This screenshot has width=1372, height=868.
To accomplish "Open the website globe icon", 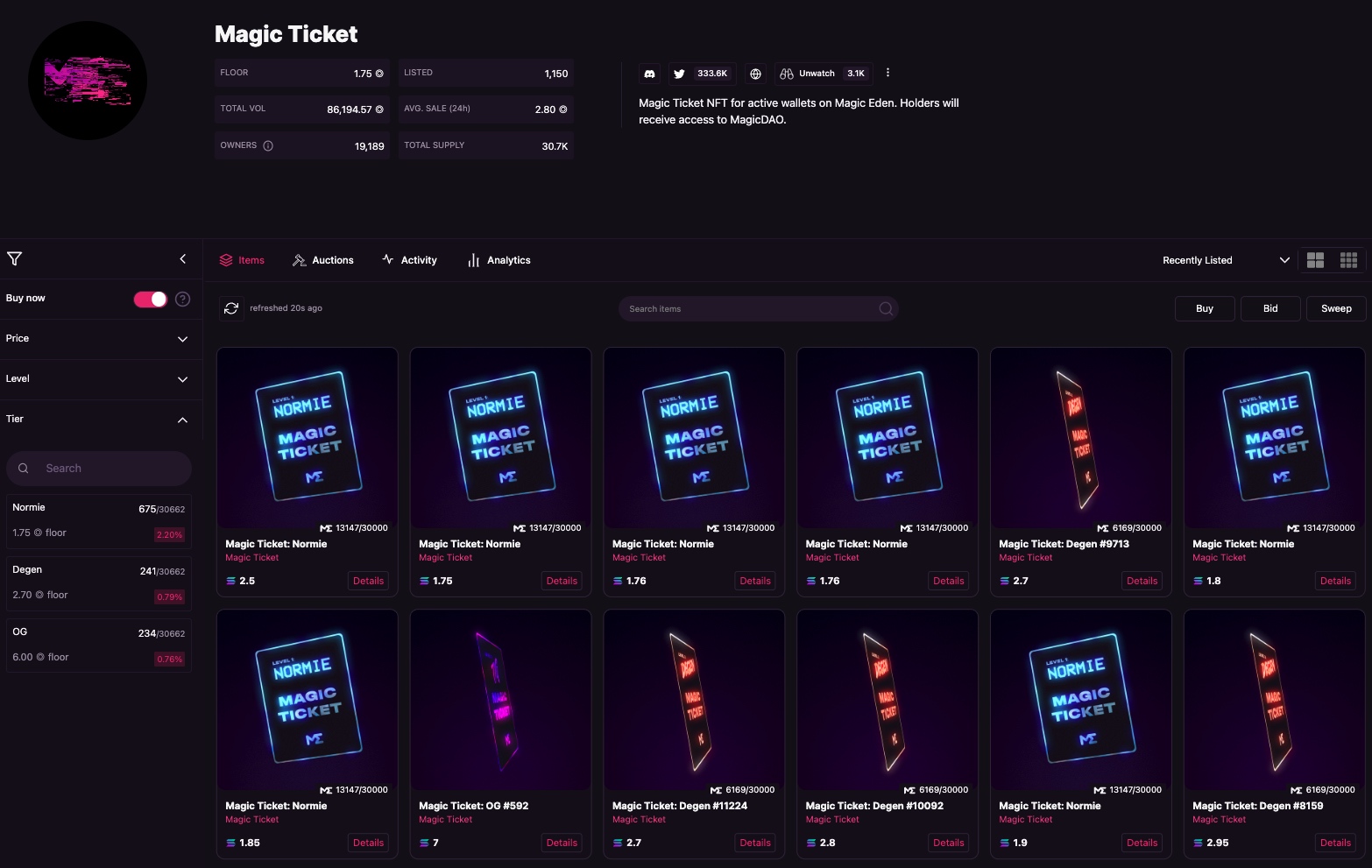I will click(x=755, y=74).
